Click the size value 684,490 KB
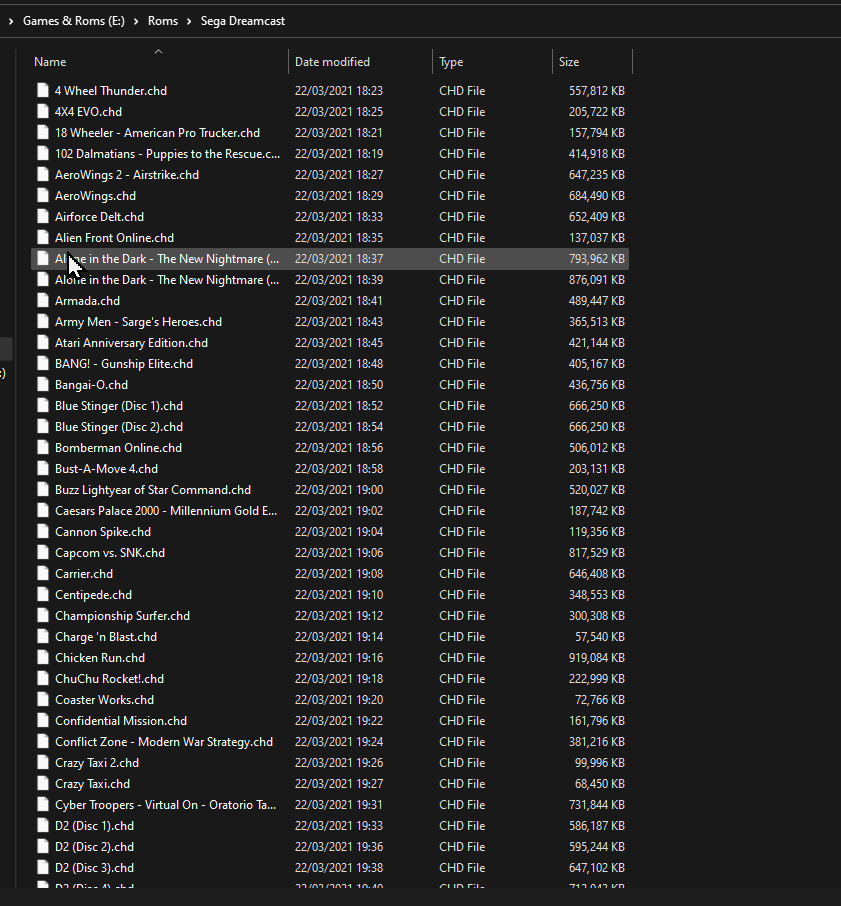 click(x=597, y=196)
